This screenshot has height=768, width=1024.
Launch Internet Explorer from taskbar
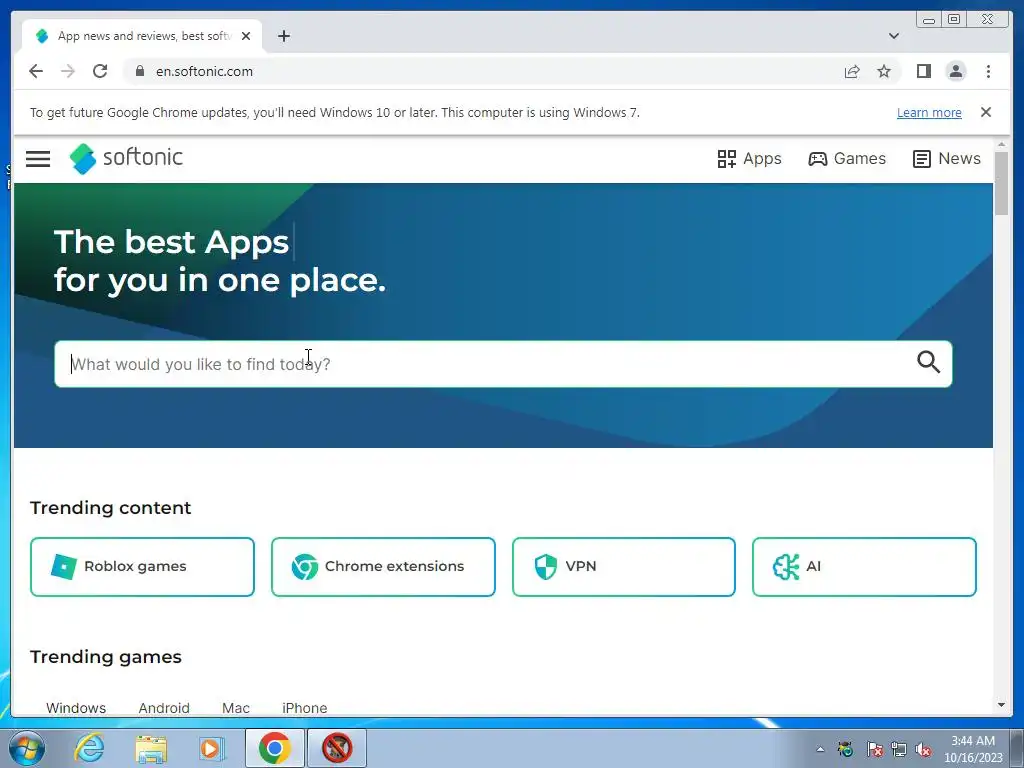[x=89, y=748]
